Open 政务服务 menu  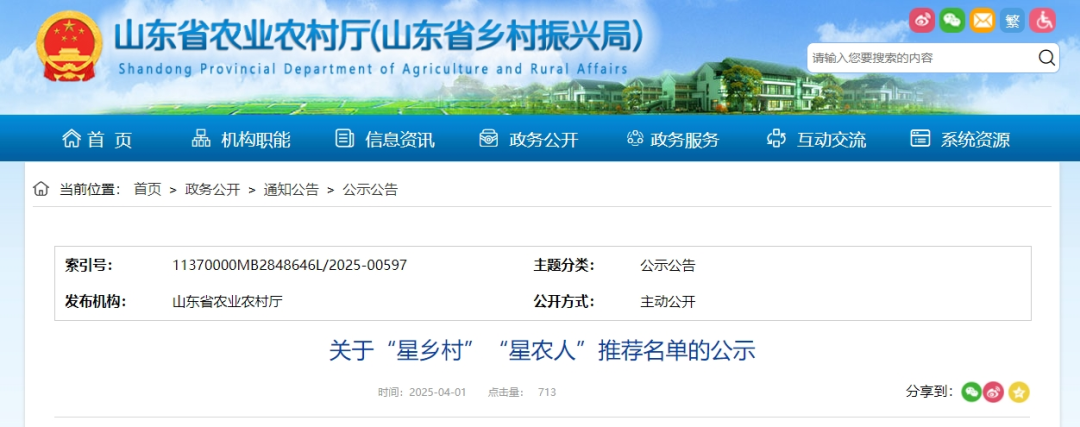(685, 140)
